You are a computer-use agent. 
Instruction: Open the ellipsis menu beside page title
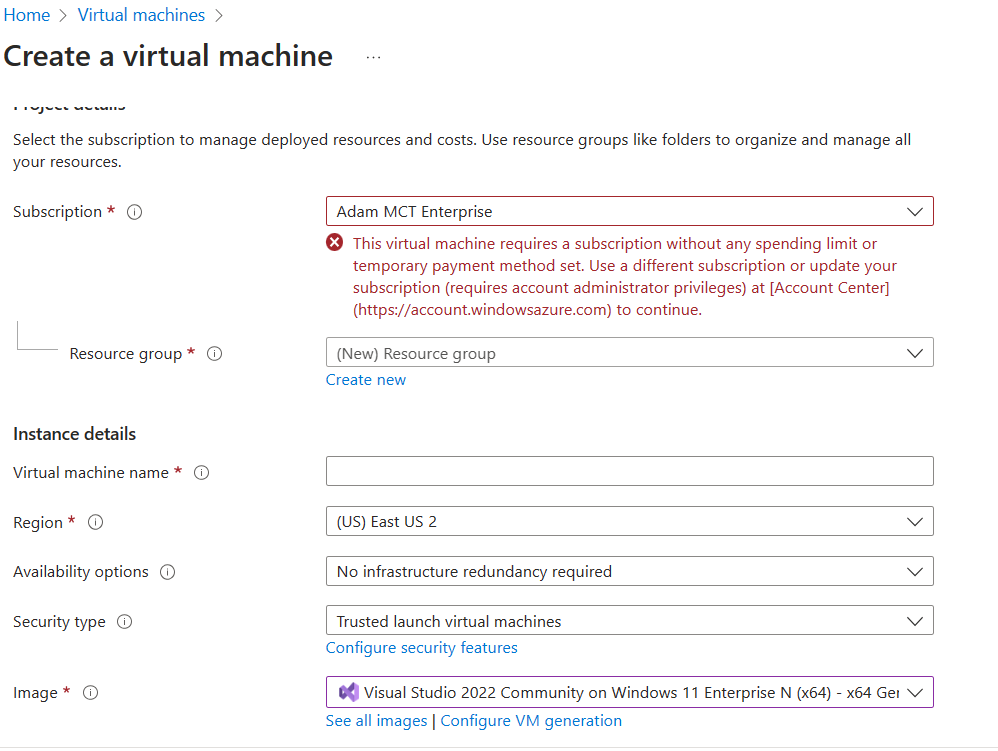[x=373, y=57]
